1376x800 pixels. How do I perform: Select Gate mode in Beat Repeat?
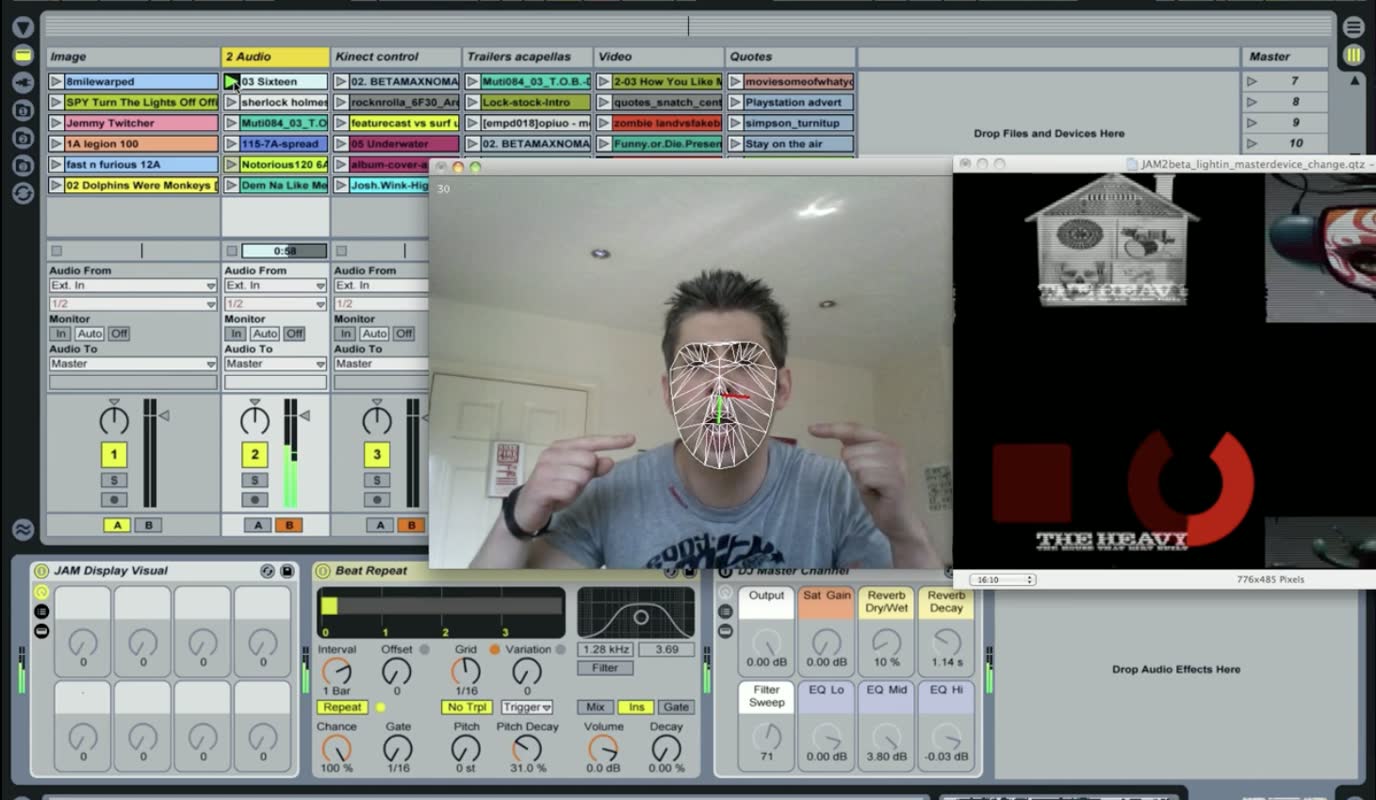coord(676,707)
